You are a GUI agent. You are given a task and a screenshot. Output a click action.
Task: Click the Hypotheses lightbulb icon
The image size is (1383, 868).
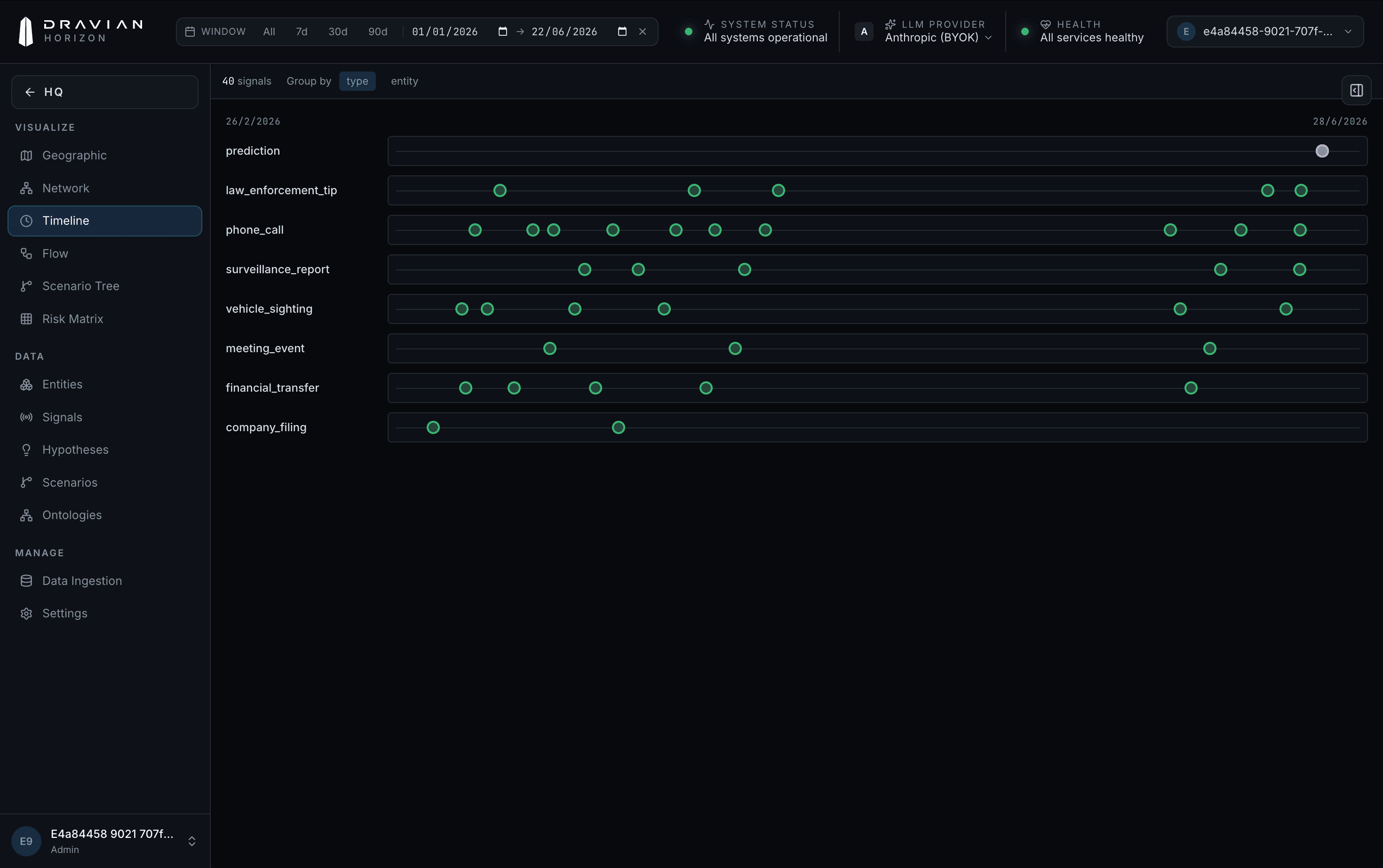pos(26,450)
